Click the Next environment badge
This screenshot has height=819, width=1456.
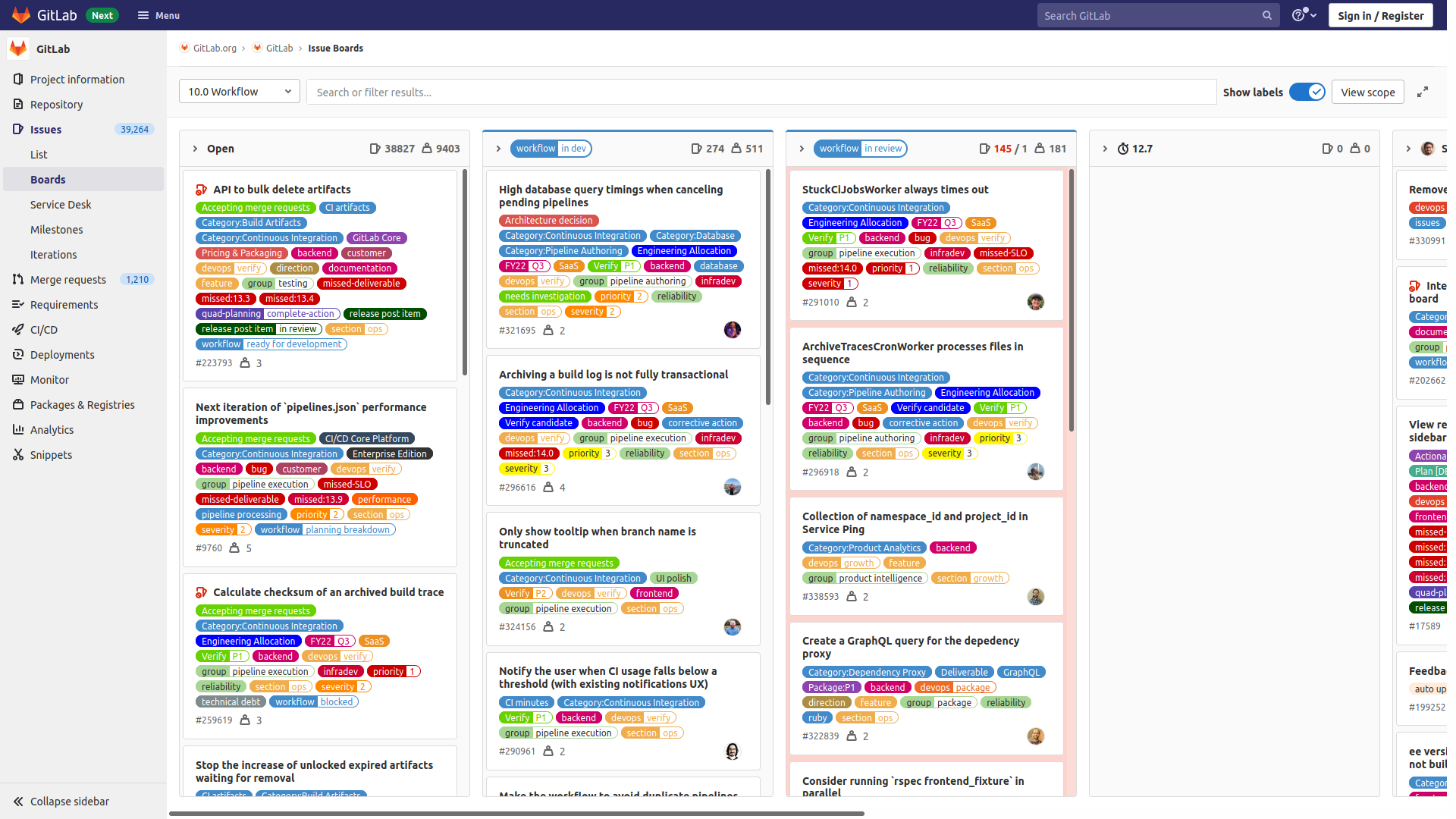(x=102, y=15)
